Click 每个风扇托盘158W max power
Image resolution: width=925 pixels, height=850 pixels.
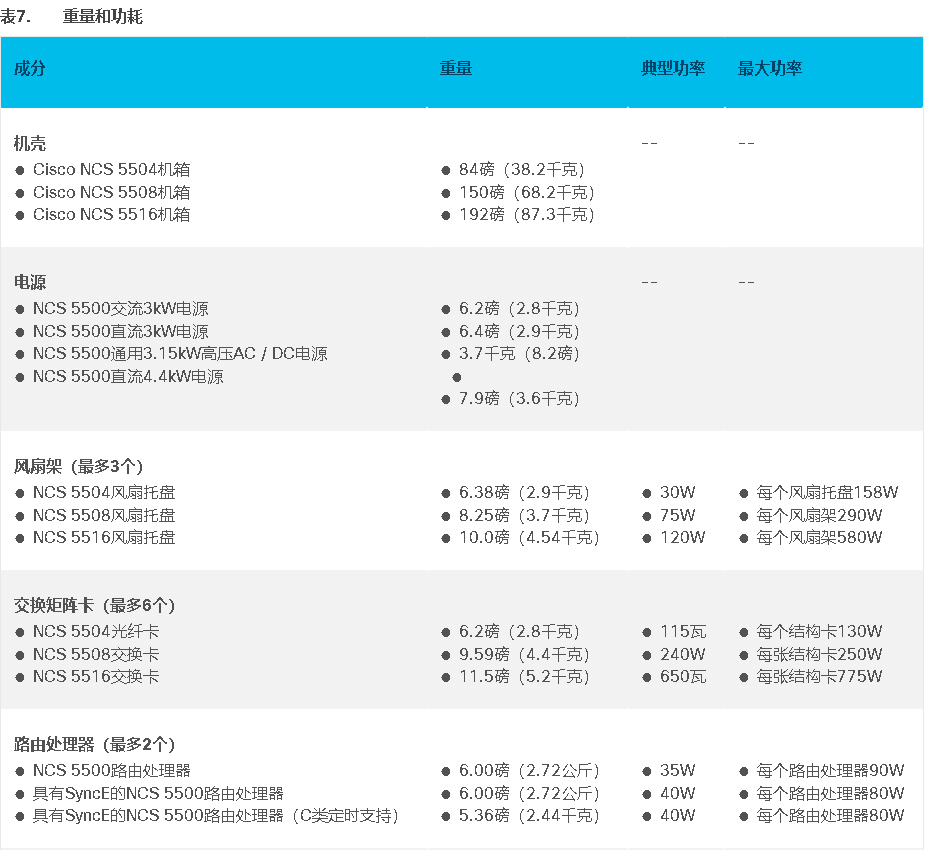827,493
